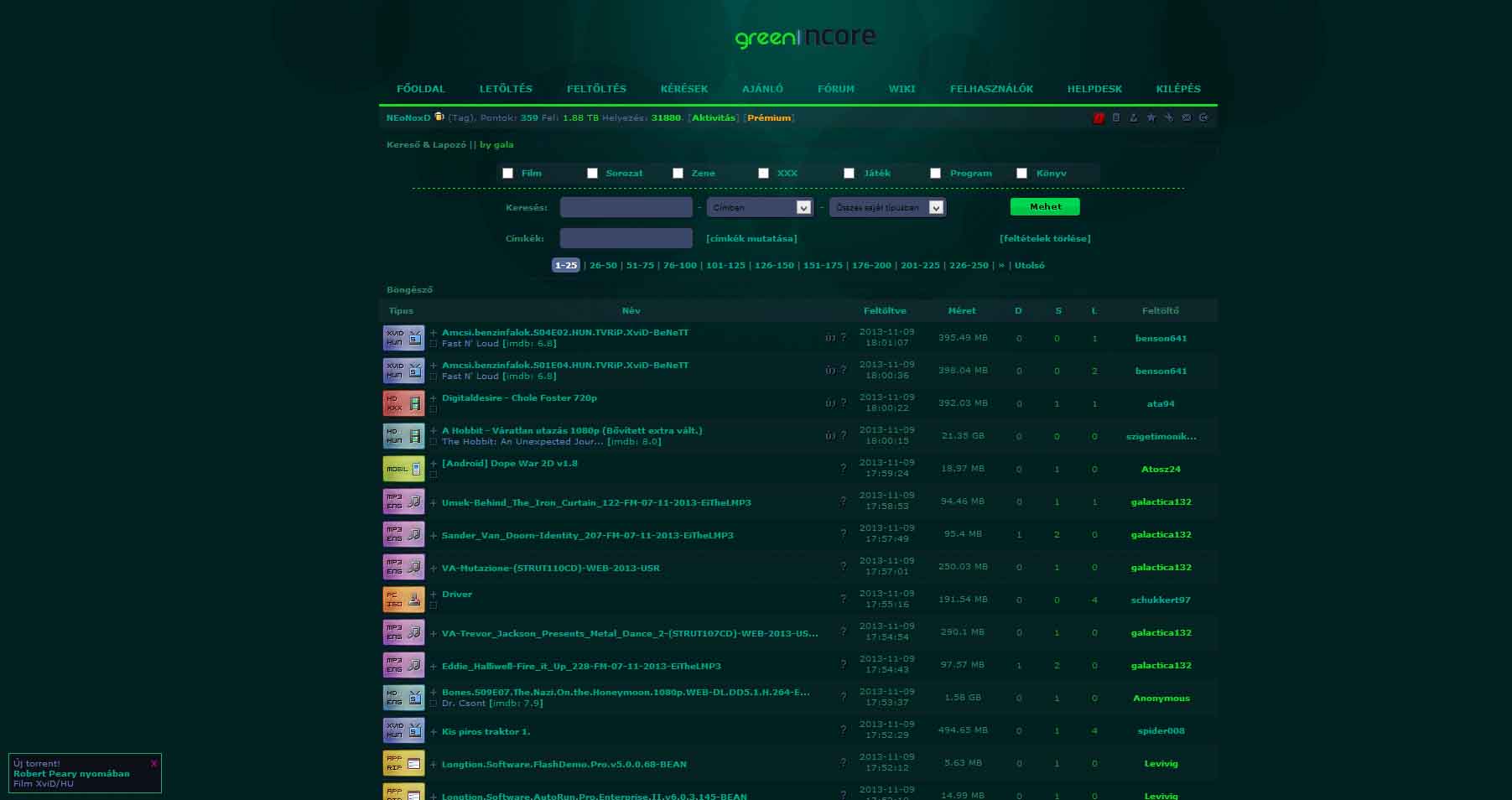Screen dimensions: 1512x800
Task: Click '[feltételek törlése]' link
Action: [1045, 239]
